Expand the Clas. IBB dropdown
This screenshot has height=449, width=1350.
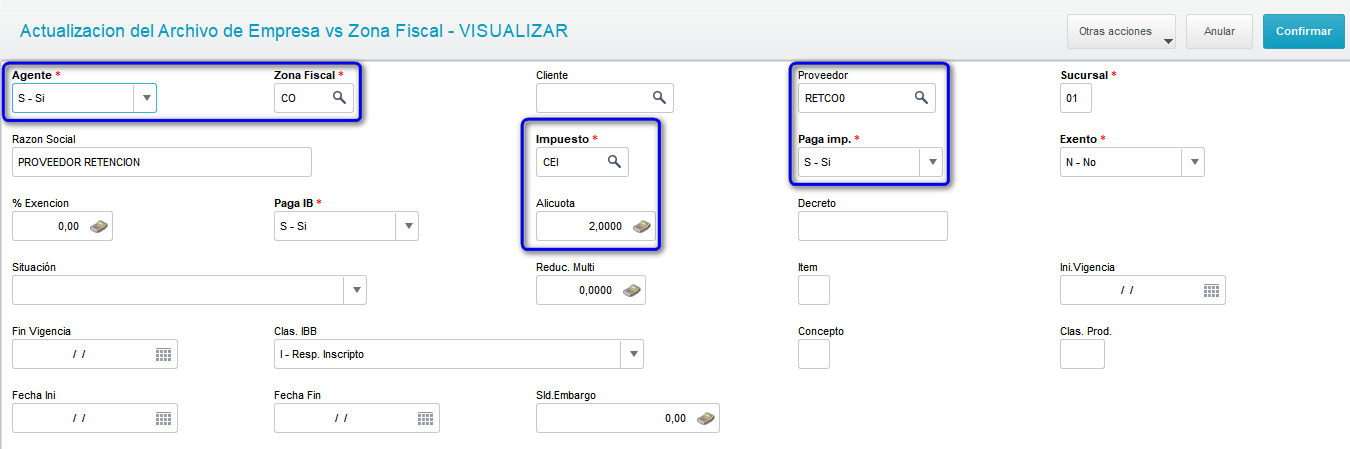tap(632, 354)
